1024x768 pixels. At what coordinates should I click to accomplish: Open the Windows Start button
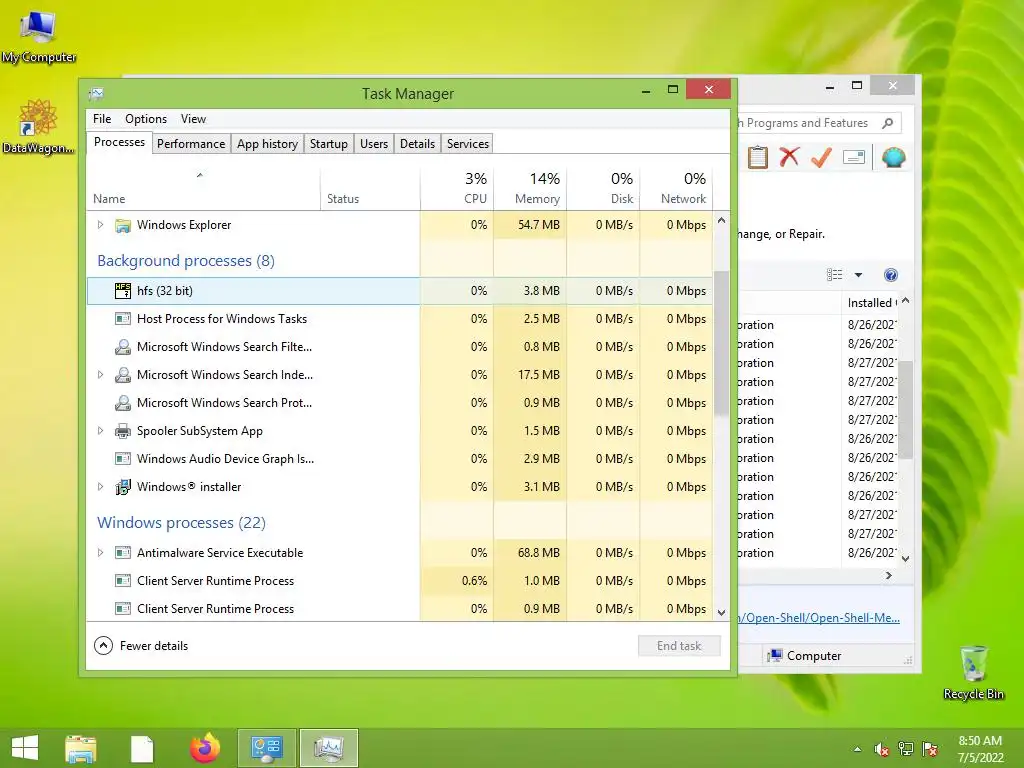(25, 747)
